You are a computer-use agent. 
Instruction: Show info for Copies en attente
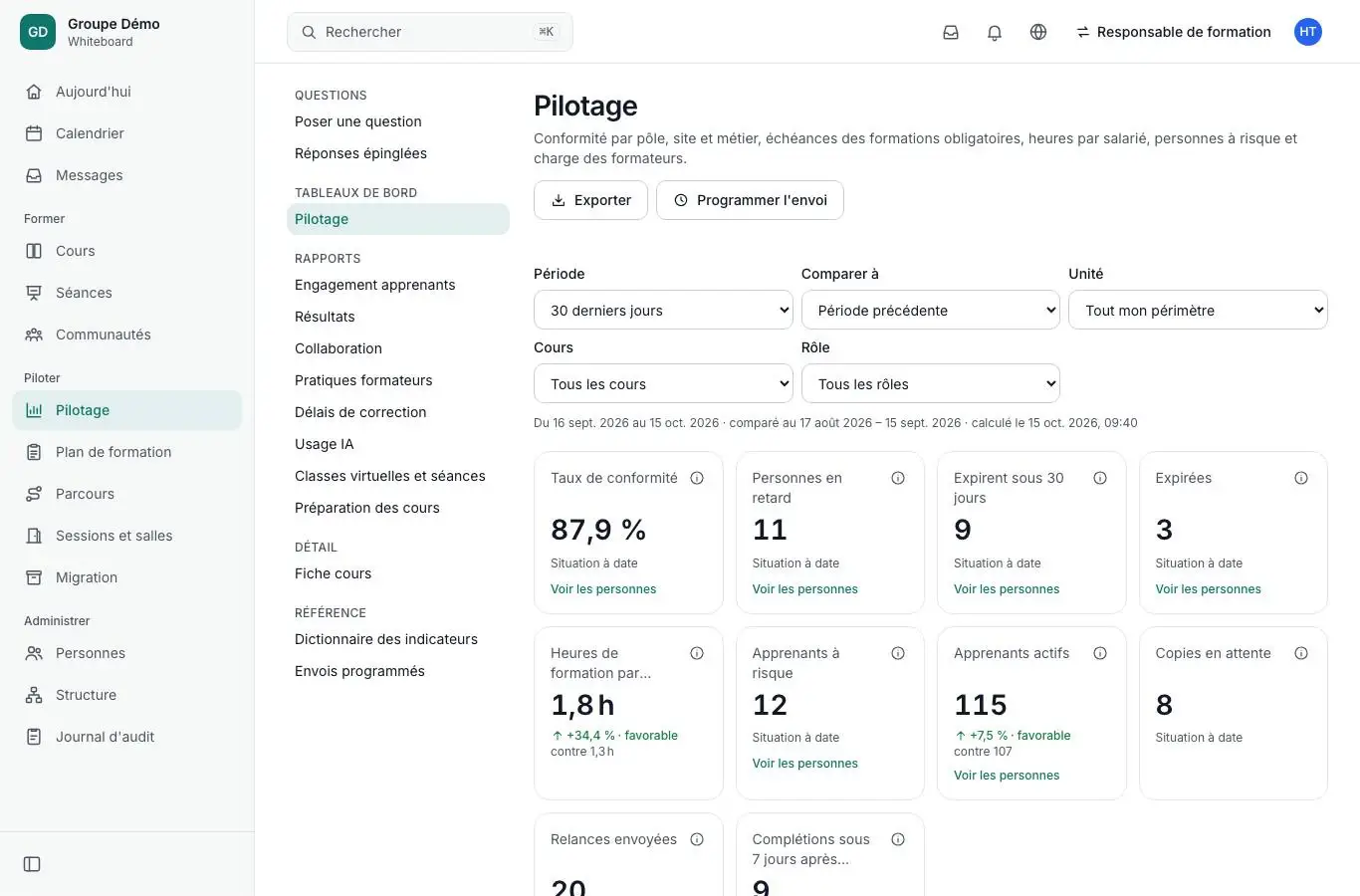pos(1301,653)
